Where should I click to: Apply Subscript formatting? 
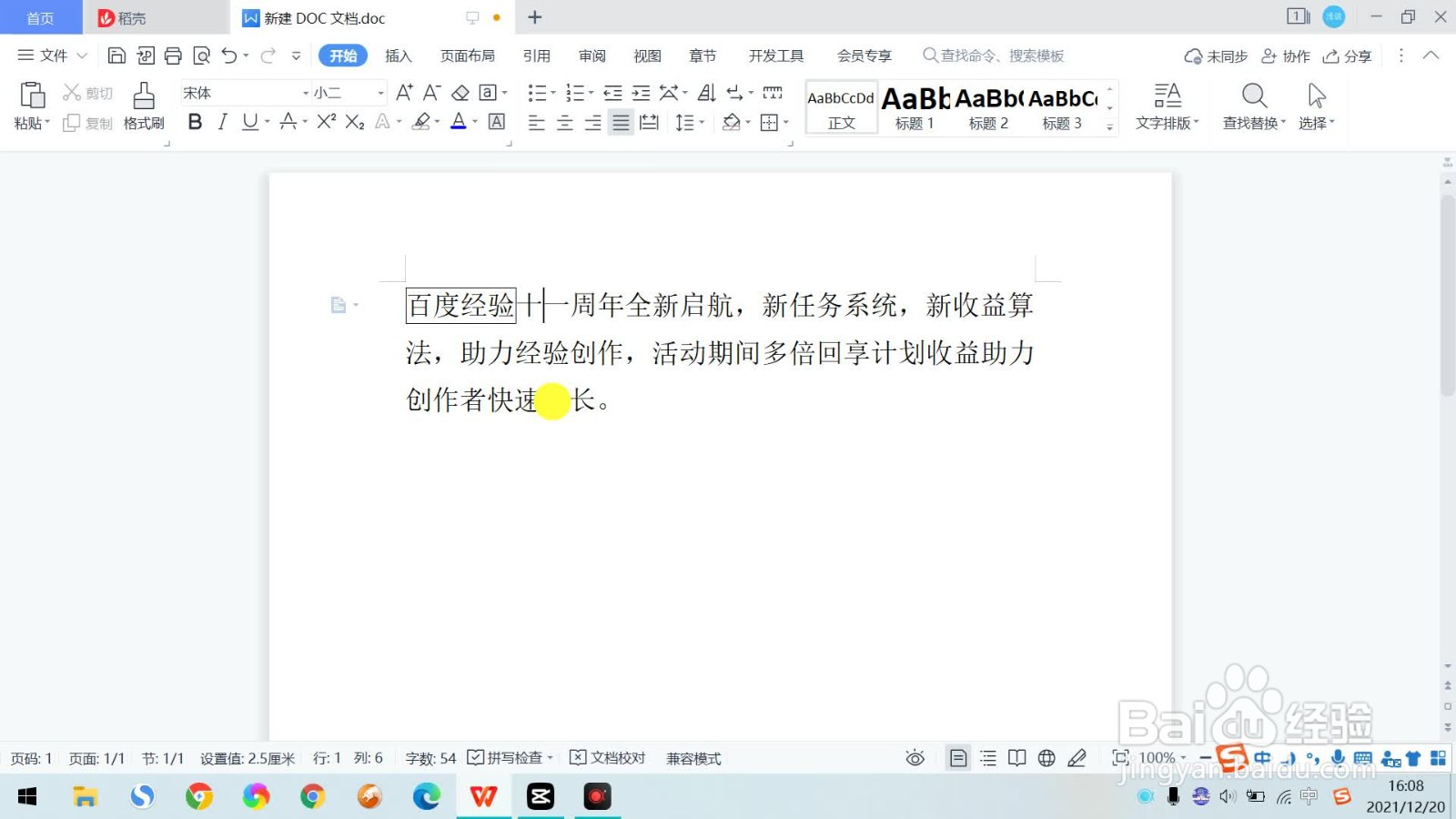click(x=355, y=121)
